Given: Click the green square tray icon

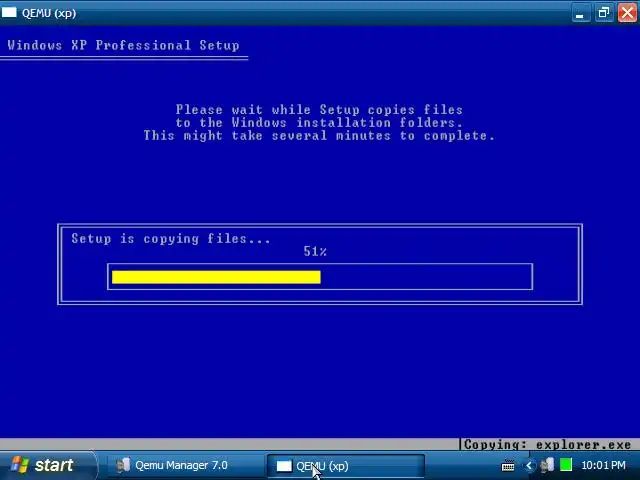Looking at the screenshot, I should (566, 465).
